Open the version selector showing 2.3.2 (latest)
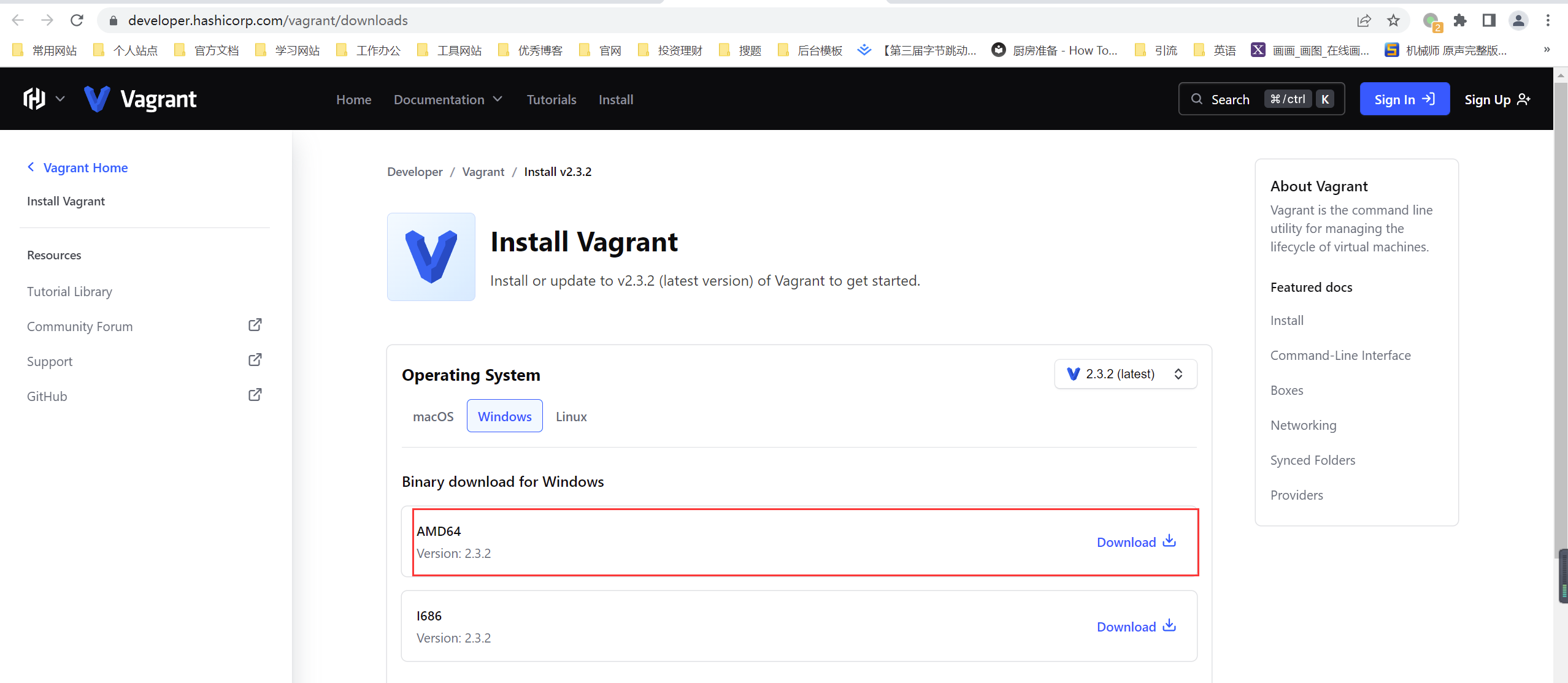1568x683 pixels. coord(1125,373)
